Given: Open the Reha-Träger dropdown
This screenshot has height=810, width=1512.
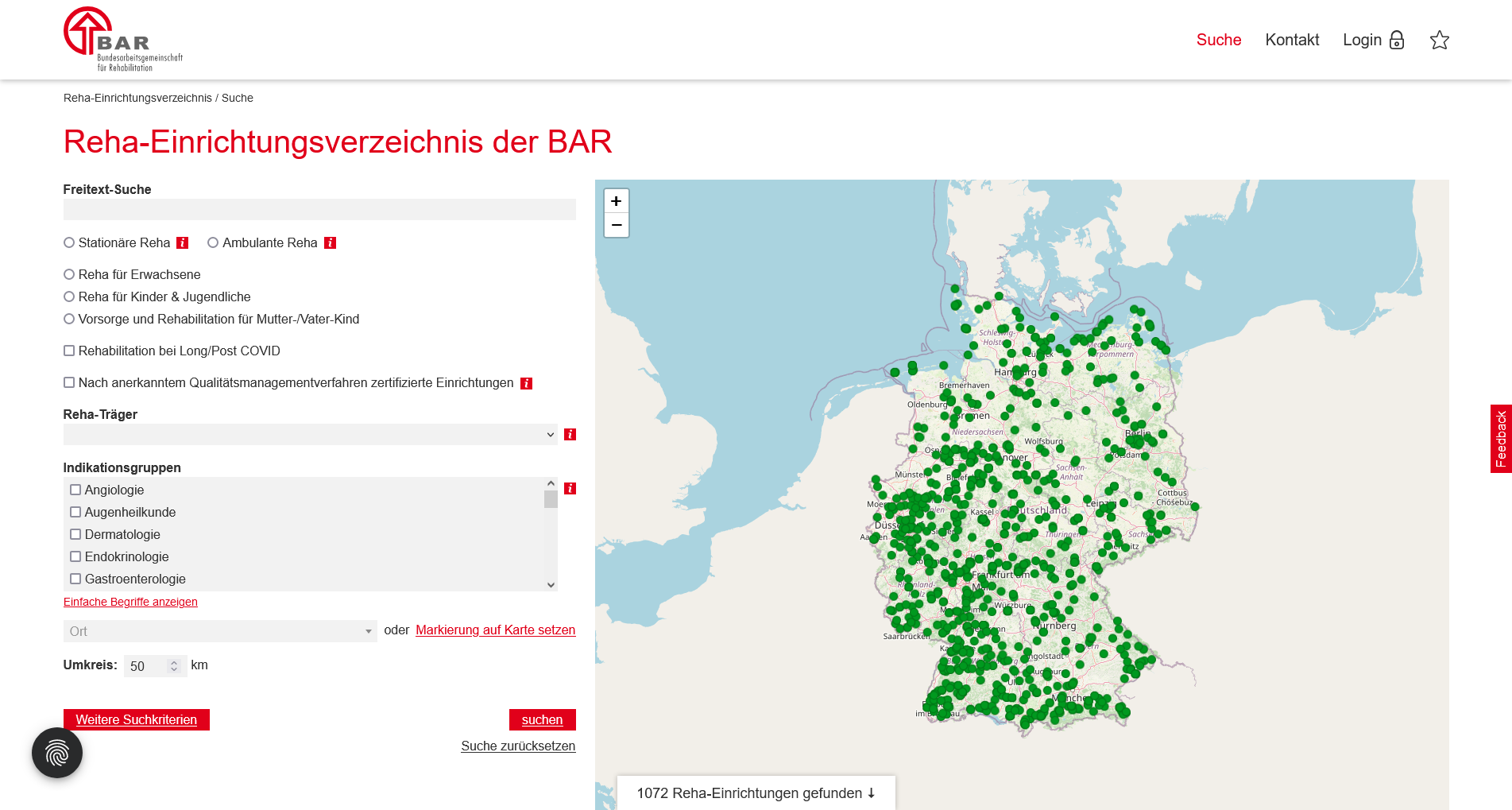Looking at the screenshot, I should click(311, 435).
